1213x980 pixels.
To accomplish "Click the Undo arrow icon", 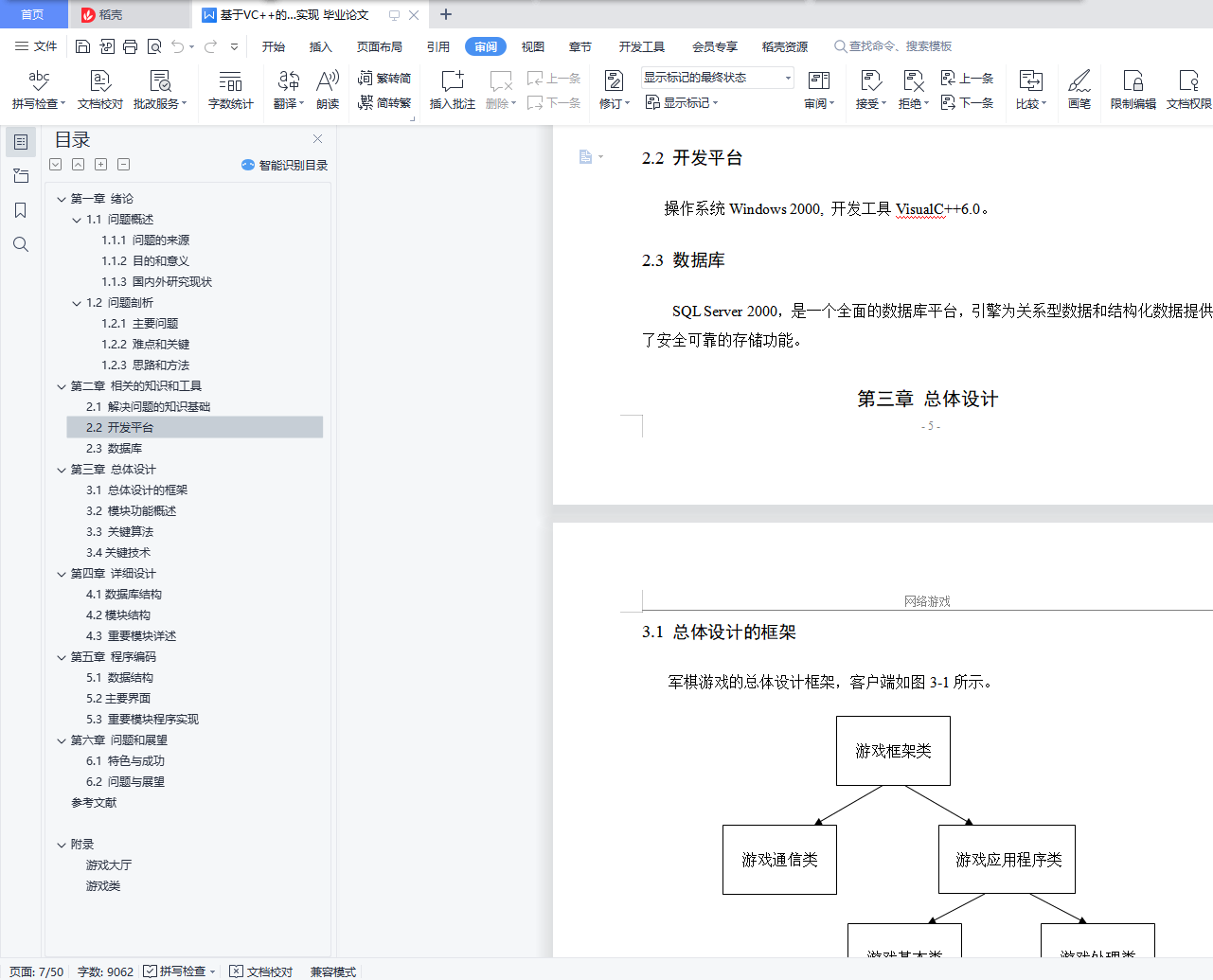I will [177, 46].
